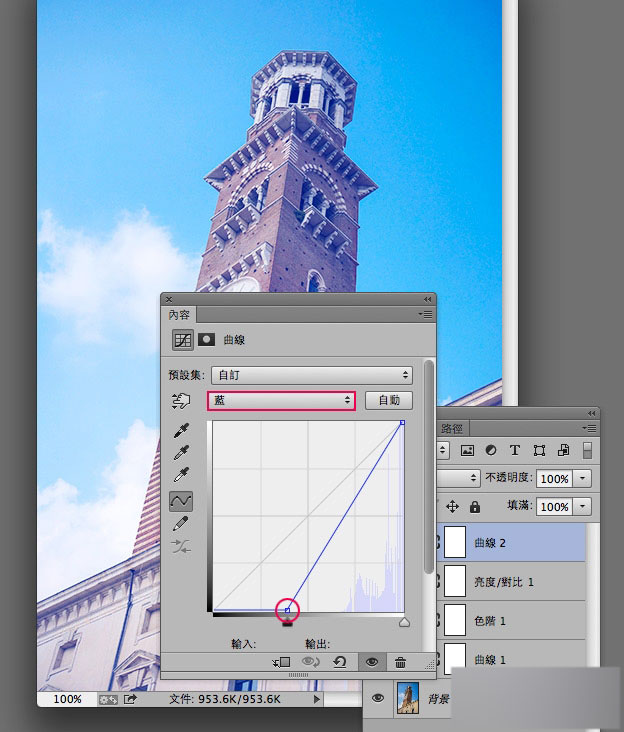Click the 不透明度 100% field
Screen dimensions: 624x732
(554, 479)
